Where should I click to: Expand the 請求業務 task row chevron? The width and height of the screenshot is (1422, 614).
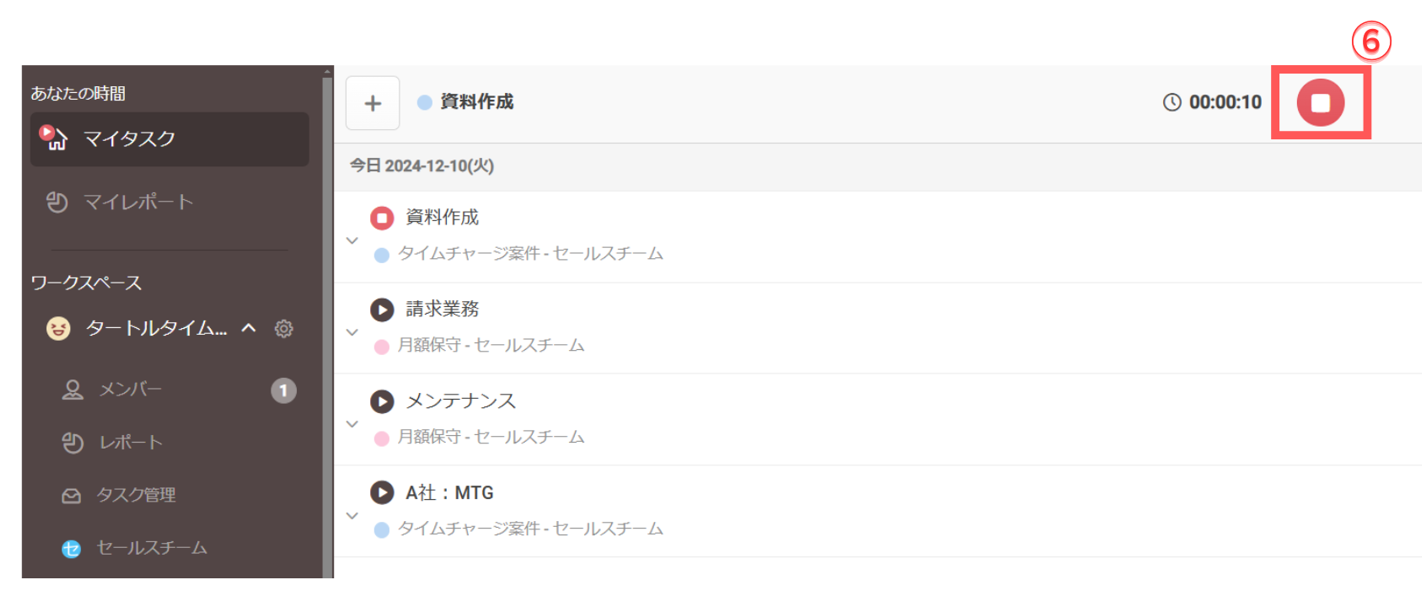click(352, 332)
